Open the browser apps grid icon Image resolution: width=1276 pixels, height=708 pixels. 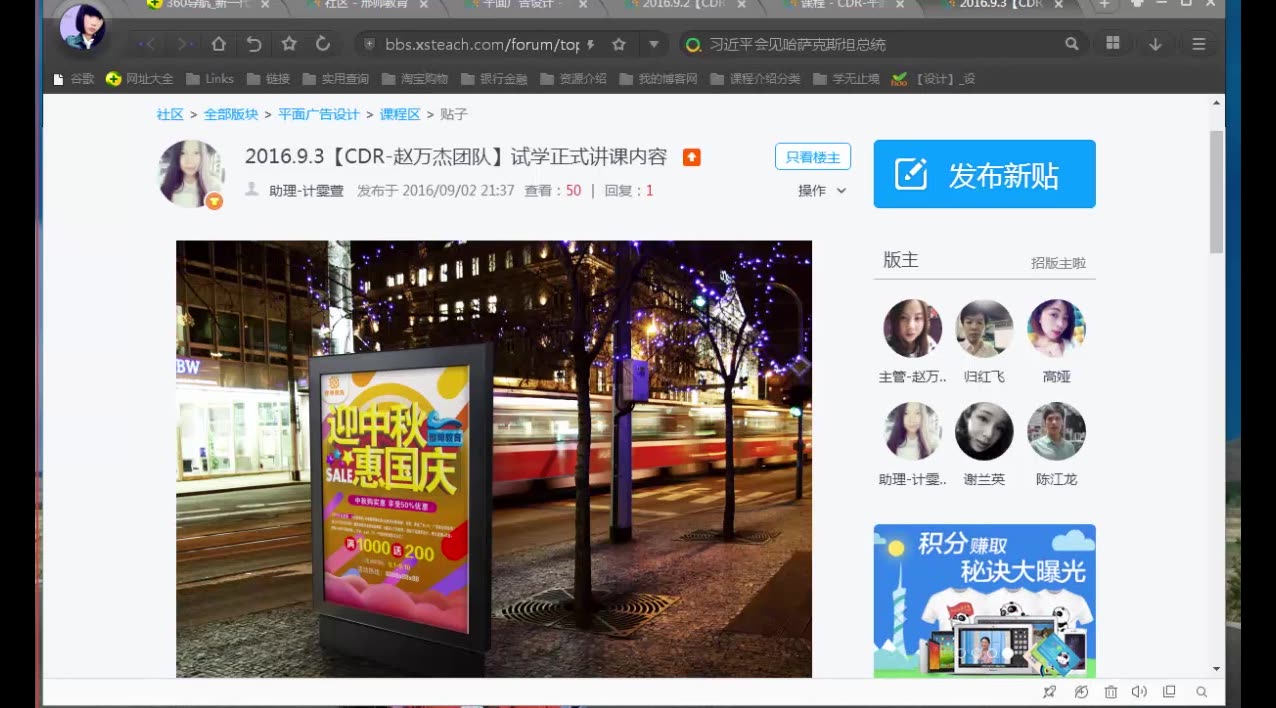click(x=1113, y=44)
